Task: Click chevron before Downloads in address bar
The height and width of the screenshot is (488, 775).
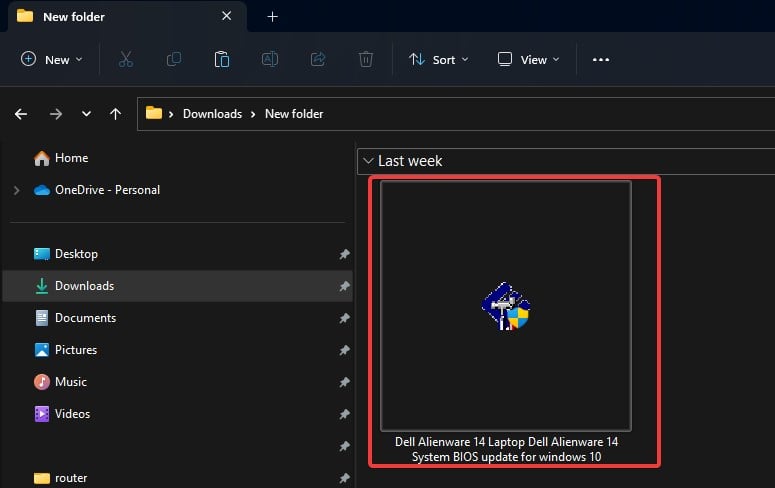Action: point(171,115)
